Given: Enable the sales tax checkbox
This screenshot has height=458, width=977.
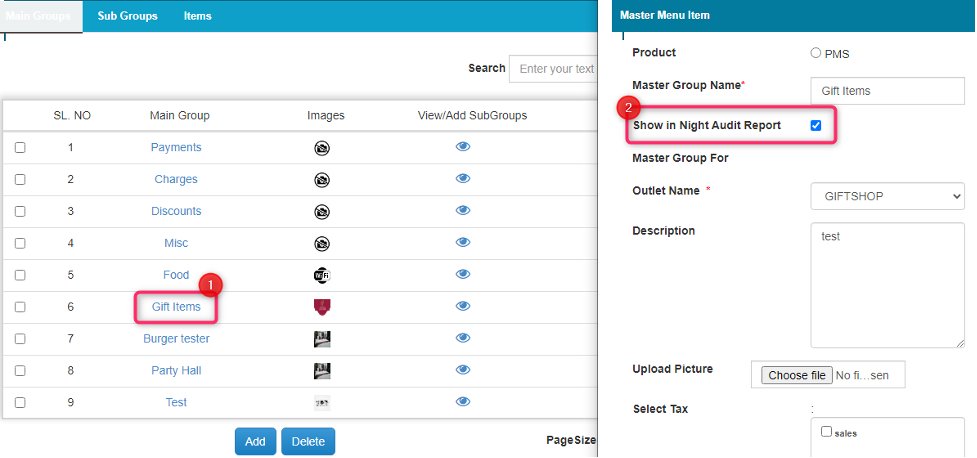Looking at the screenshot, I should click(827, 432).
